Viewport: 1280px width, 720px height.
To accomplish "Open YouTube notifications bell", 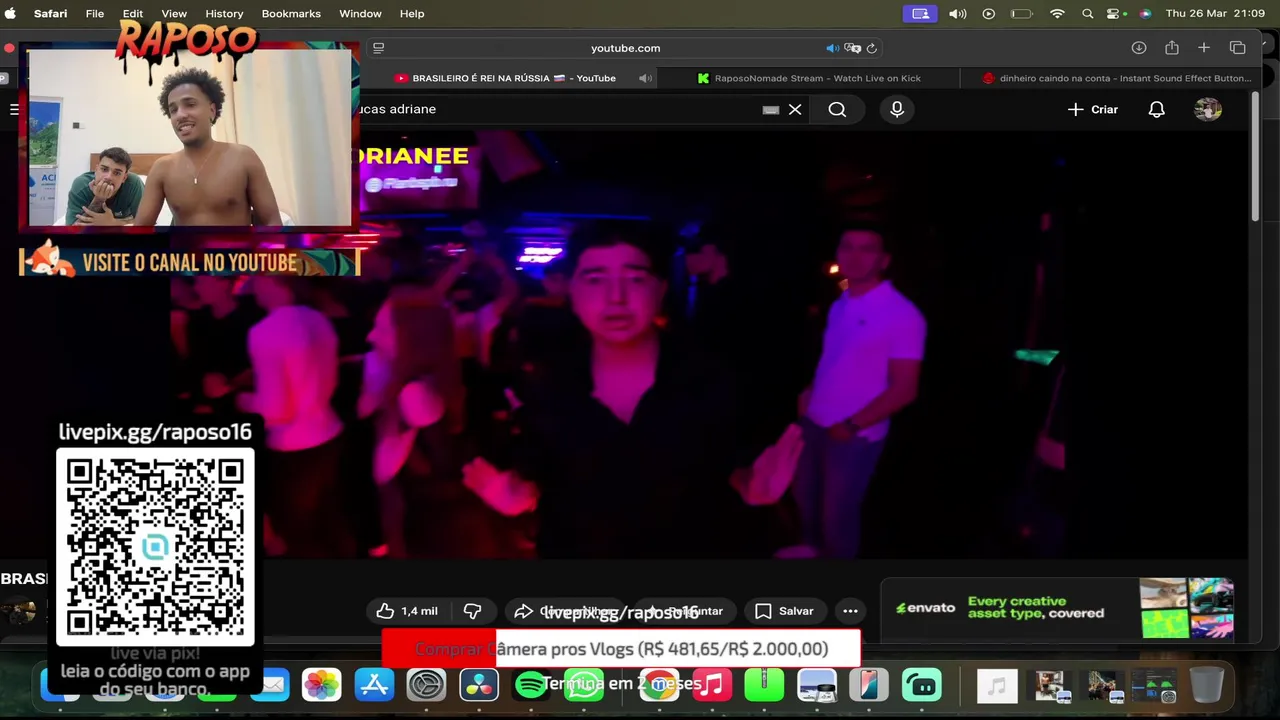I will click(x=1156, y=109).
